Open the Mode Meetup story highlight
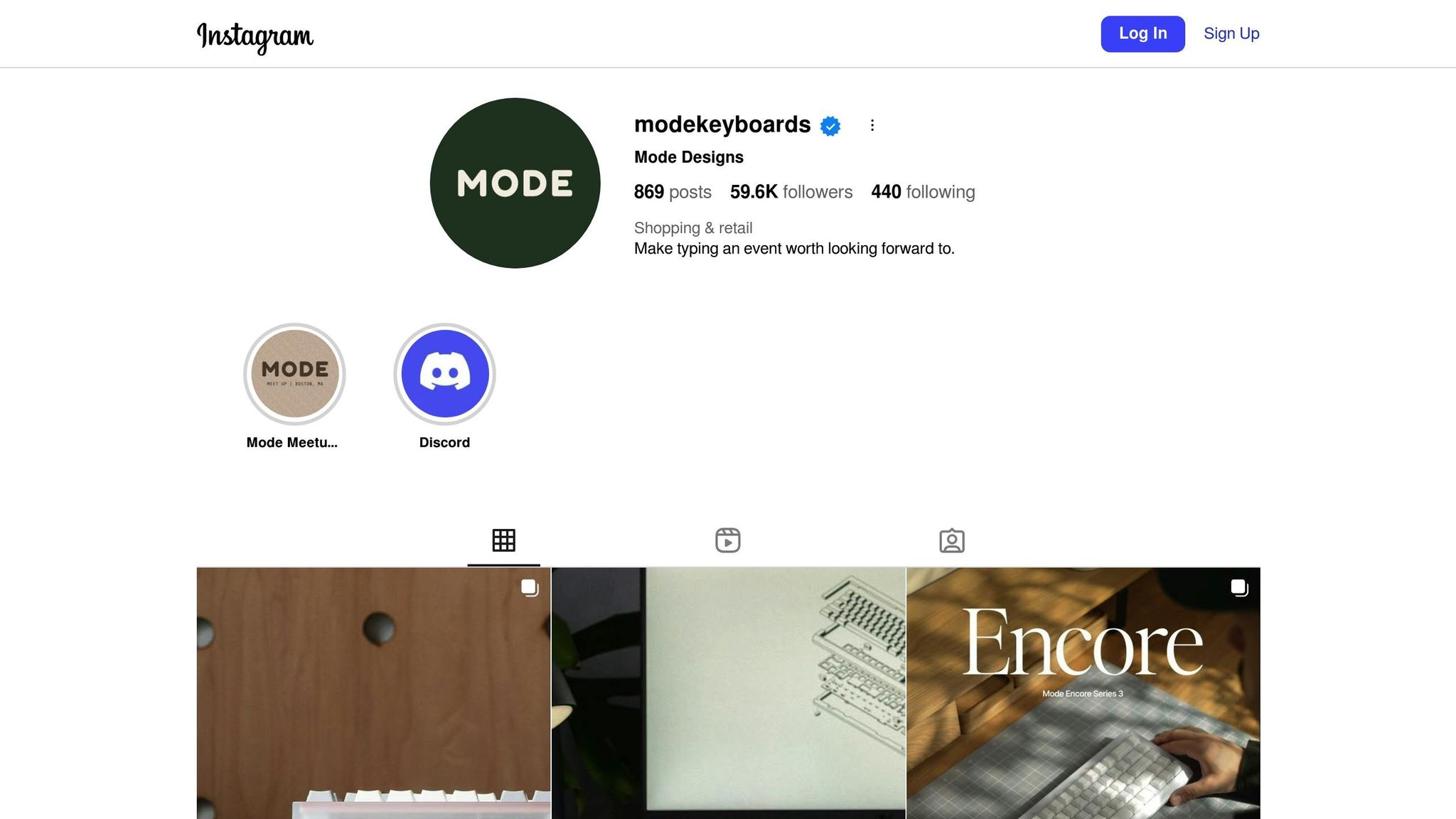This screenshot has height=819, width=1456. [x=294, y=374]
